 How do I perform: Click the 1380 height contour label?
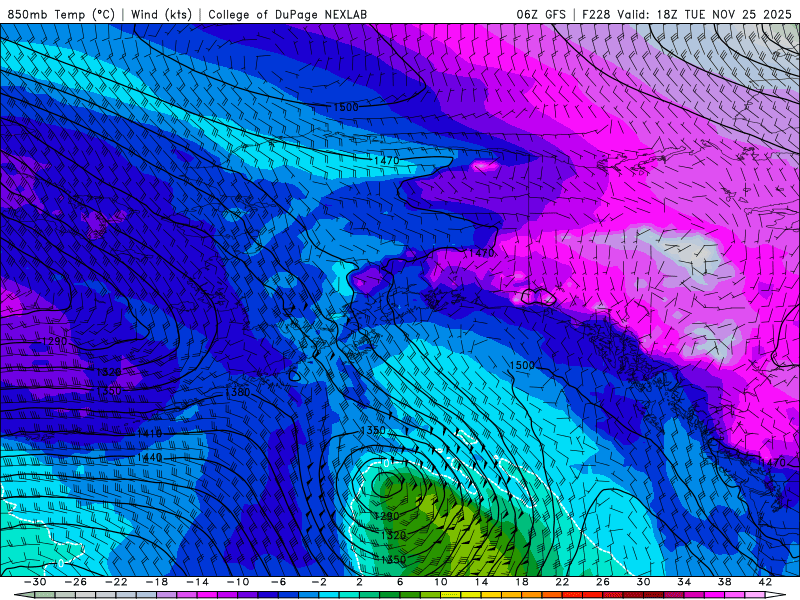click(x=237, y=392)
